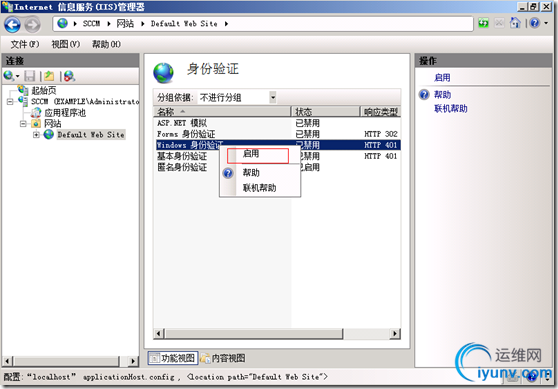Switch to 功能视图 tab
The width and height of the screenshot is (558, 389).
tap(173, 358)
